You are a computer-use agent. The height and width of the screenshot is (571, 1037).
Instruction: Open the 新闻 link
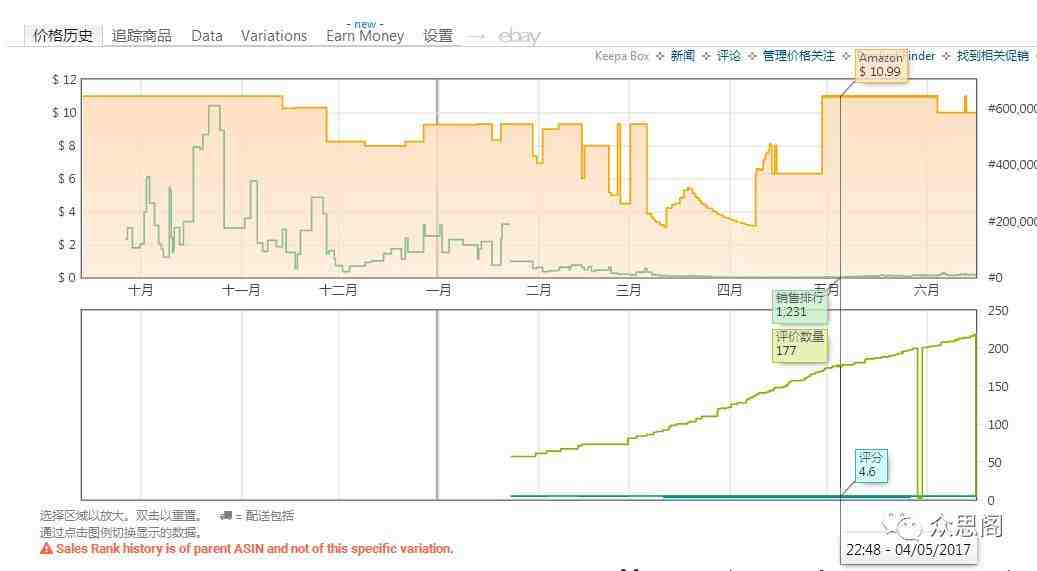click(x=683, y=56)
